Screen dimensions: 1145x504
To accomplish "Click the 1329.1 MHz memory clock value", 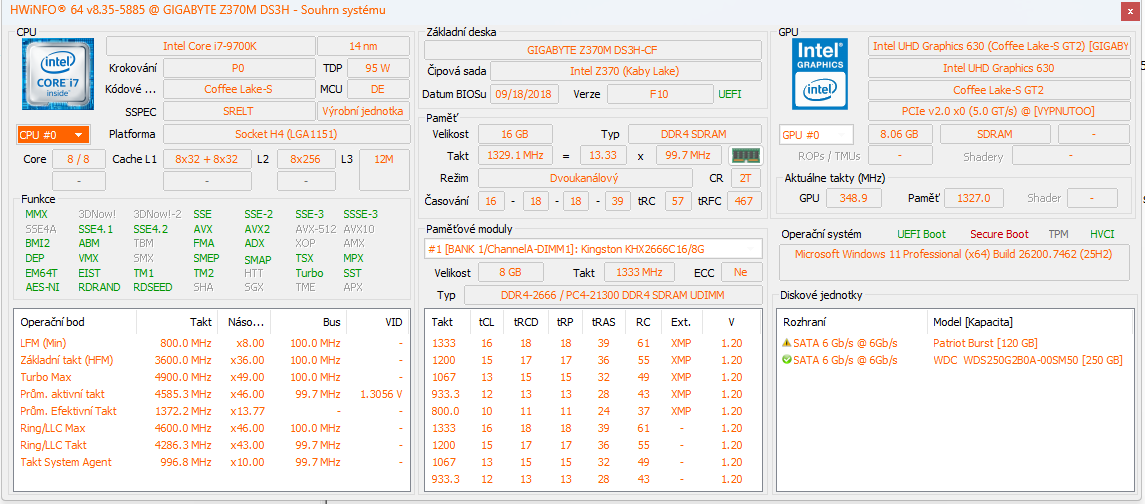I will [x=516, y=156].
